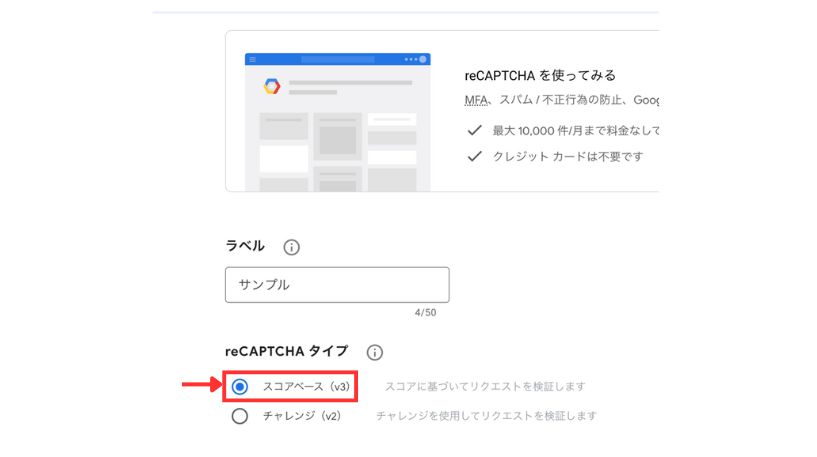This screenshot has height=457, width=817.
Task: Click the チャレンジを使用してリクエストを検証します description
Action: [x=486, y=416]
